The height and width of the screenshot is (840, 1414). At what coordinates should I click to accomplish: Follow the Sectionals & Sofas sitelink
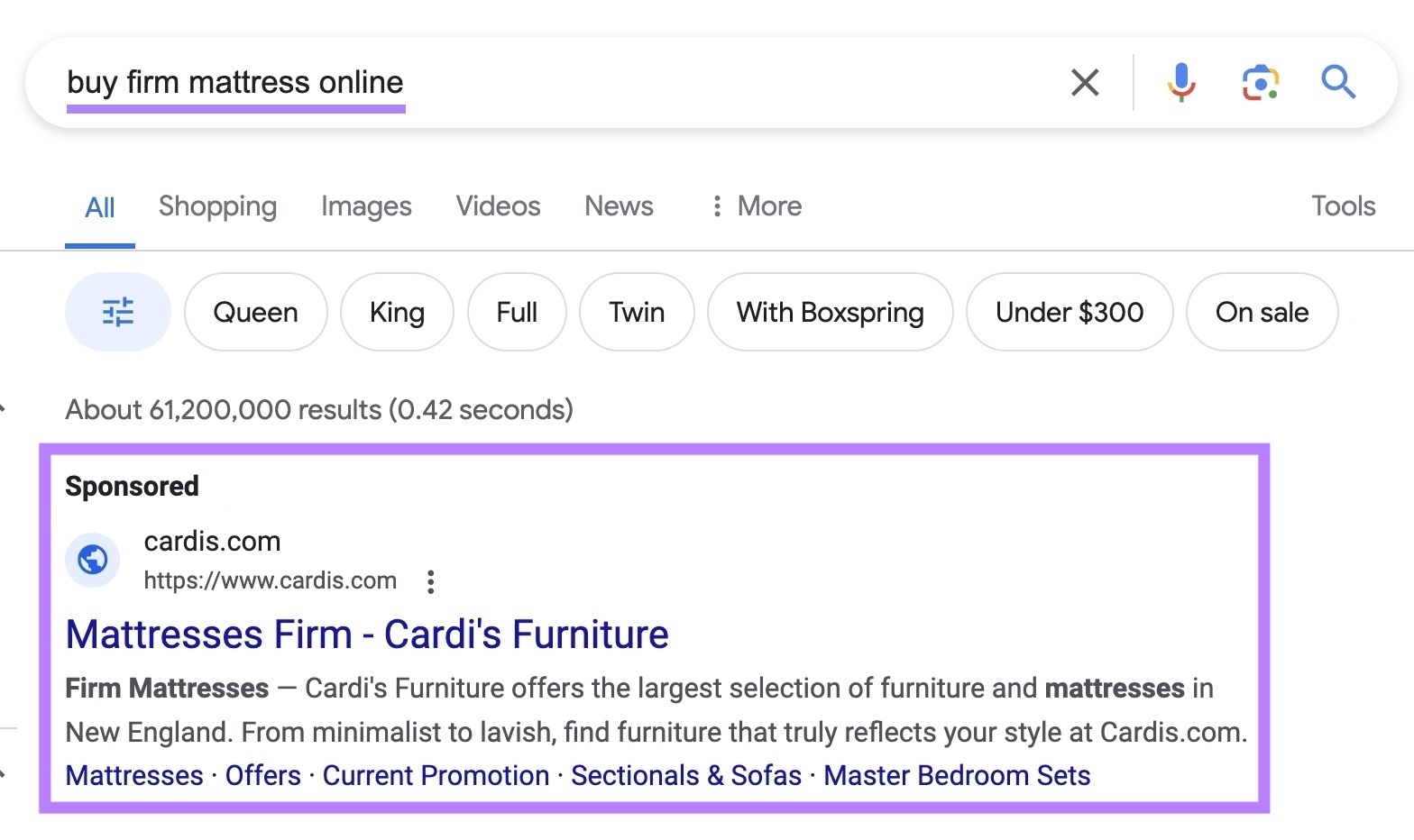(x=686, y=775)
